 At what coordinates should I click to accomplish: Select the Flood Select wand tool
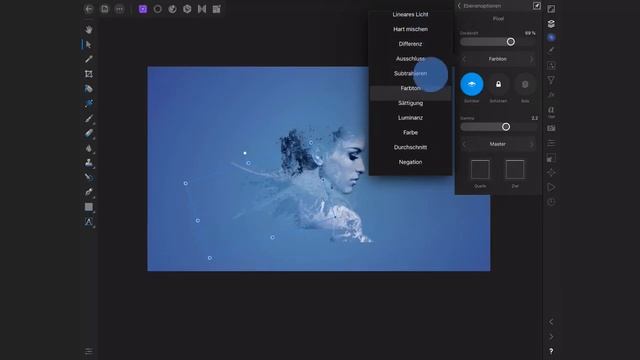click(x=89, y=103)
